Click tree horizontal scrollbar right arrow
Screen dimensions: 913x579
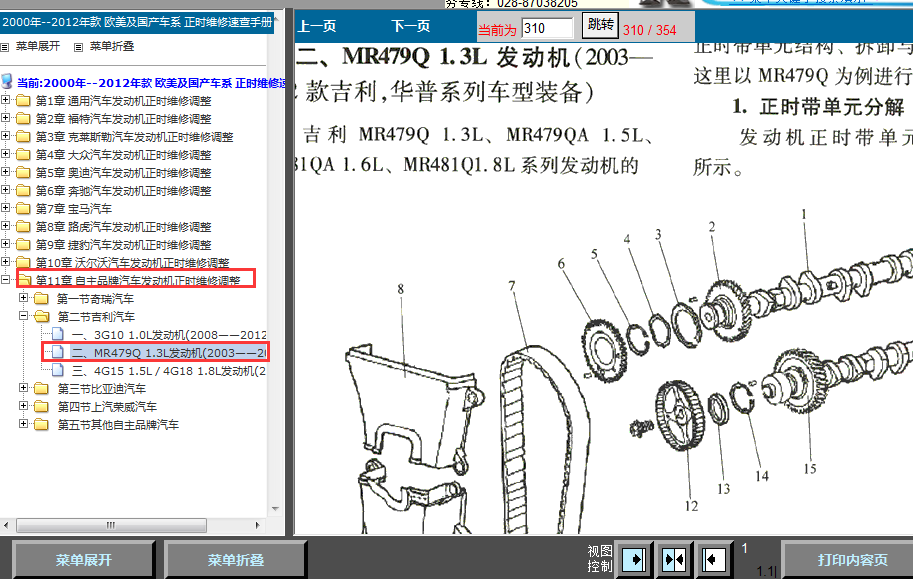click(x=257, y=525)
